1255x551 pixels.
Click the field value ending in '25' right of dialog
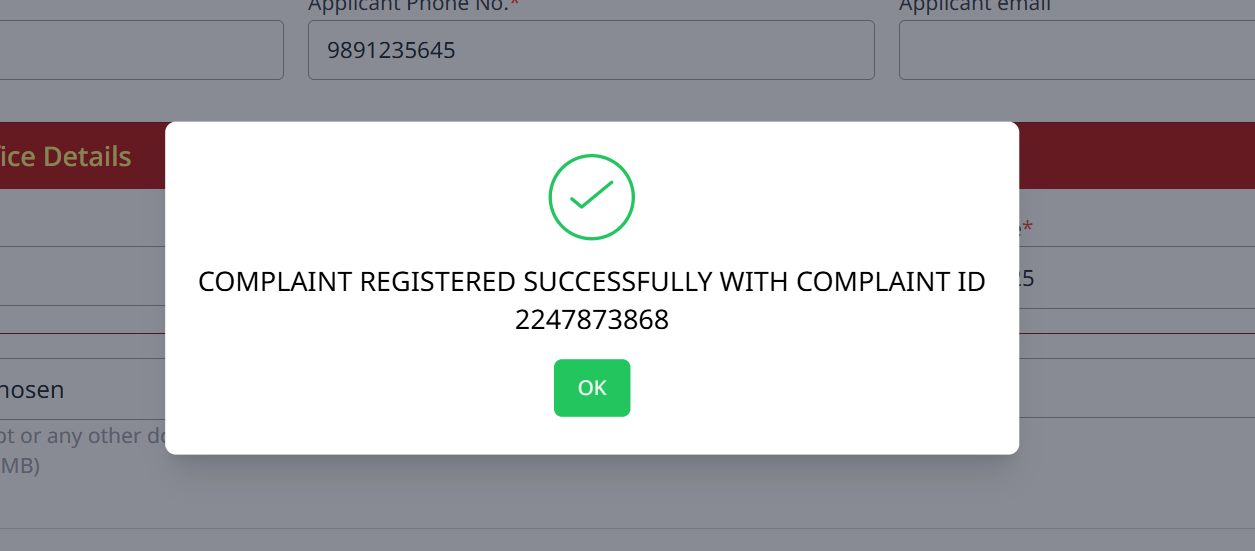[x=1025, y=279]
